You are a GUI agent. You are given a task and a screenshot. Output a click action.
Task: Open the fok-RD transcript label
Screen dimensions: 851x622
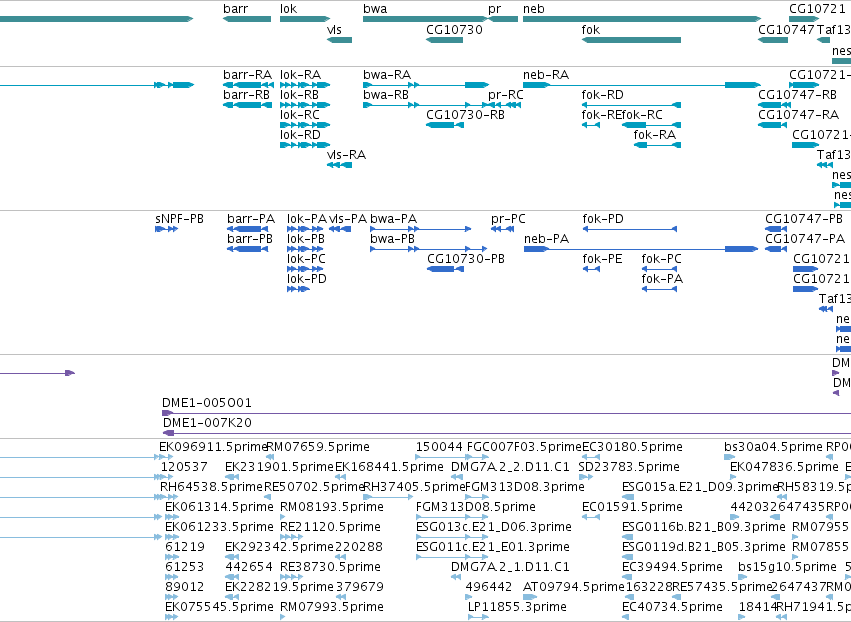coord(603,94)
